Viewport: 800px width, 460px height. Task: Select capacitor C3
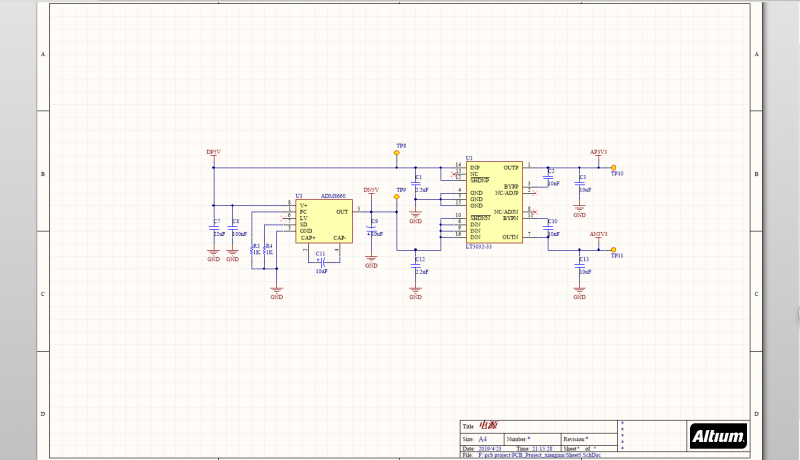(x=579, y=184)
